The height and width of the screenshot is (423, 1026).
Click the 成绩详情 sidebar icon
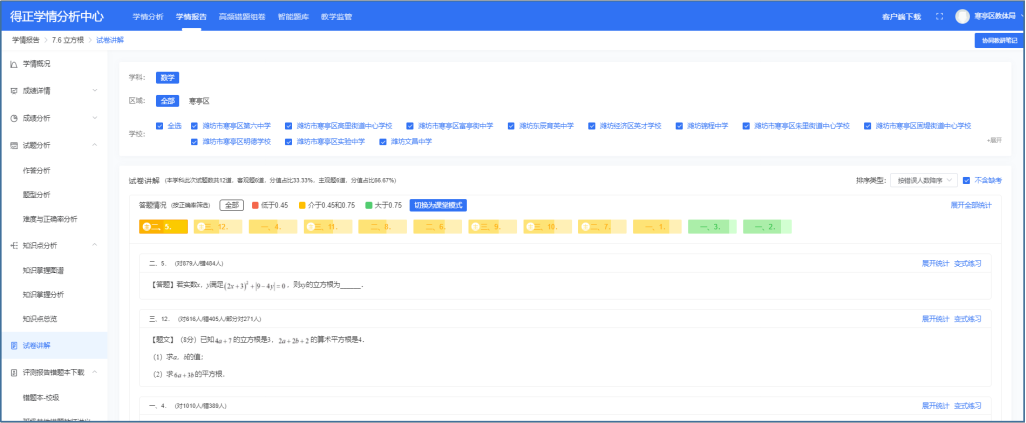click(x=14, y=90)
